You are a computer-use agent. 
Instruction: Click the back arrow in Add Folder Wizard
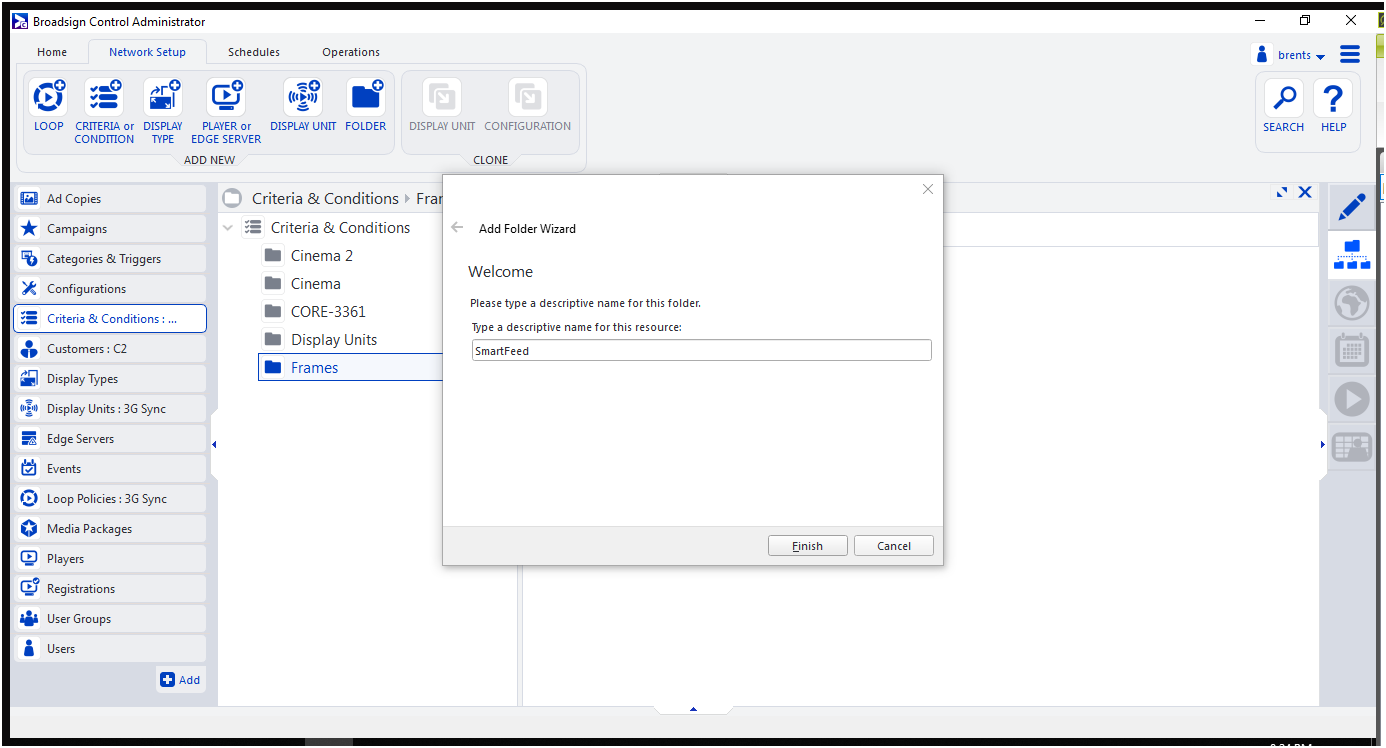[458, 228]
